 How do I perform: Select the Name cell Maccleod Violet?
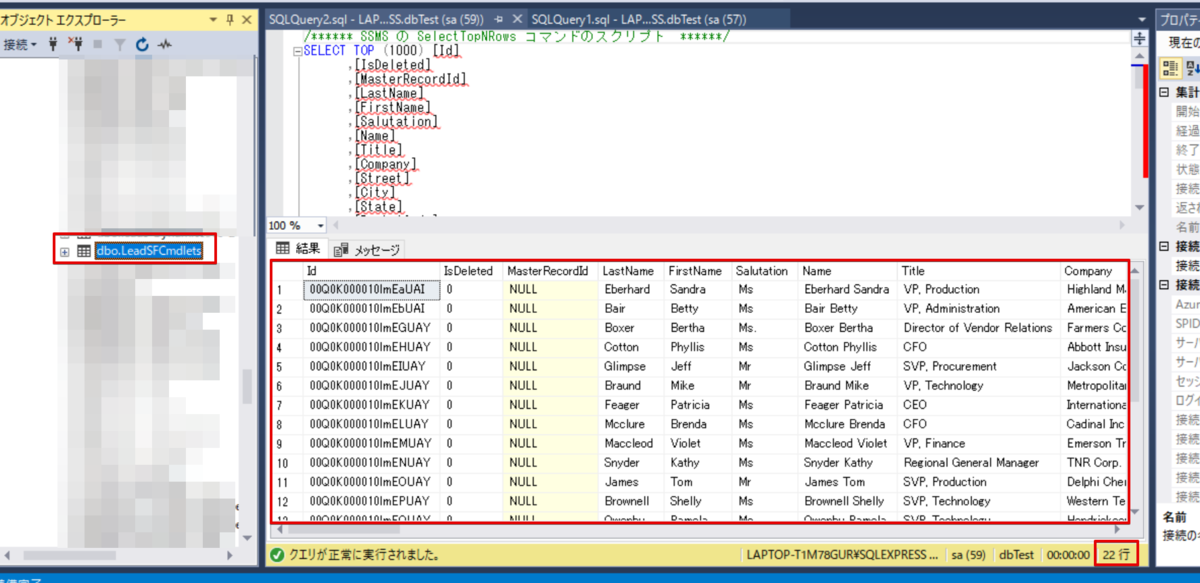[x=848, y=444]
